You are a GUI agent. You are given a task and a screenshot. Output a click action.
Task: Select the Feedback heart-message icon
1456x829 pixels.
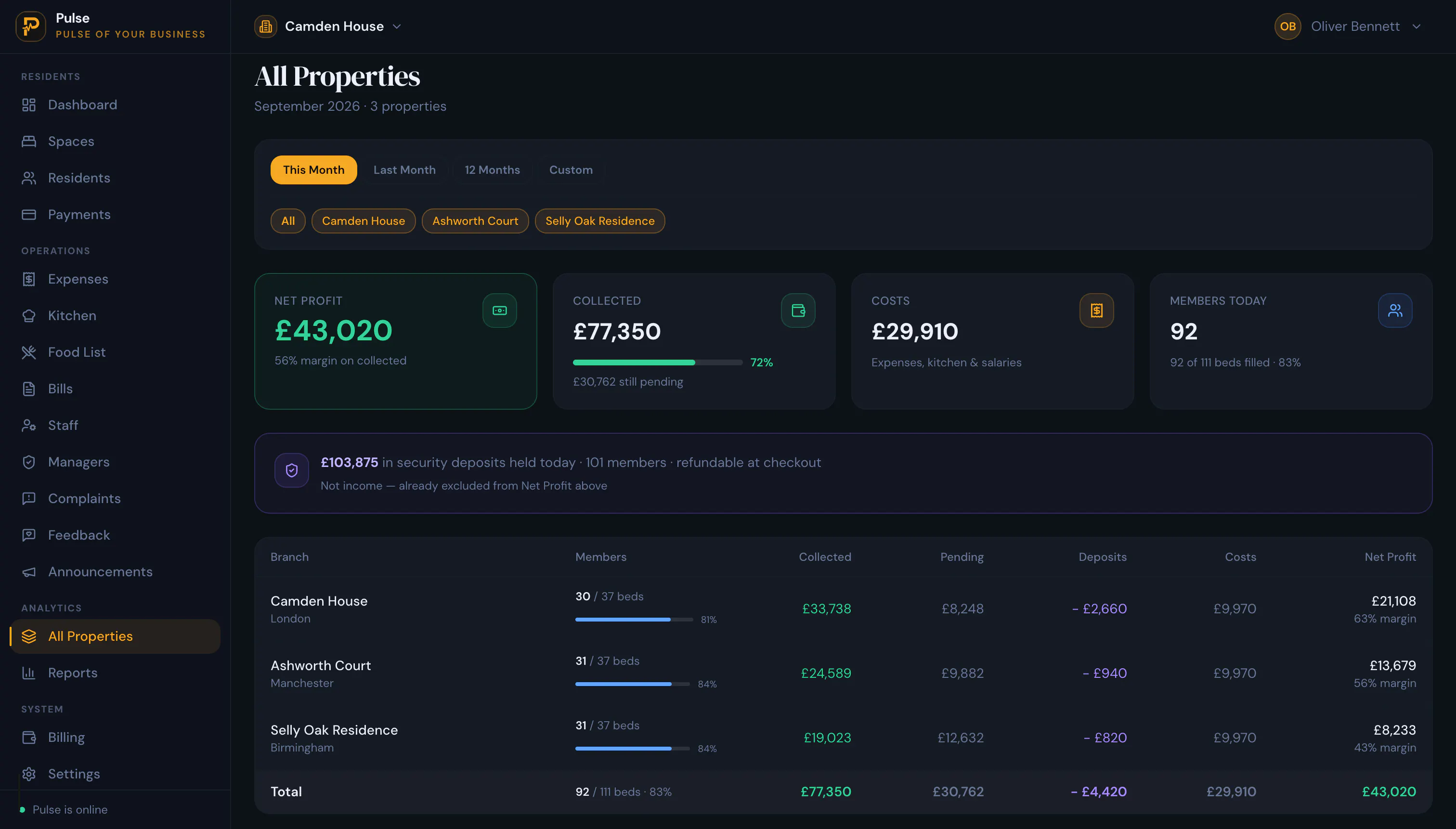(29, 535)
